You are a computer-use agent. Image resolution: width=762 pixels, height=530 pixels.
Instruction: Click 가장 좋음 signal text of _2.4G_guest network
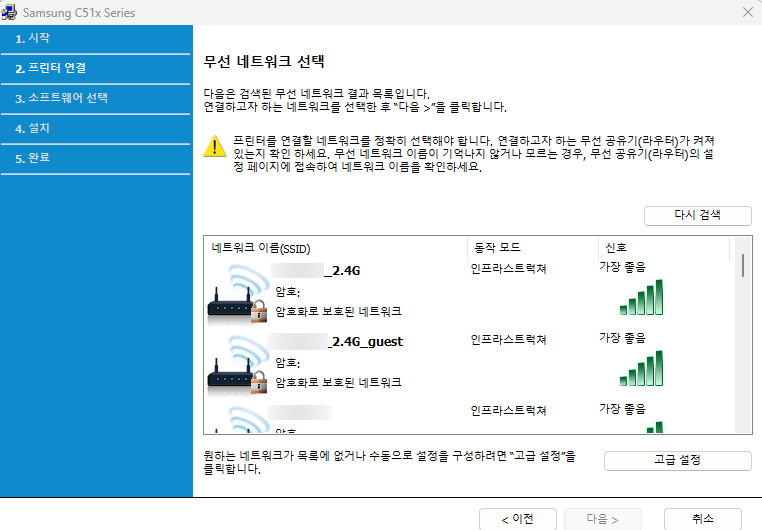tap(623, 338)
